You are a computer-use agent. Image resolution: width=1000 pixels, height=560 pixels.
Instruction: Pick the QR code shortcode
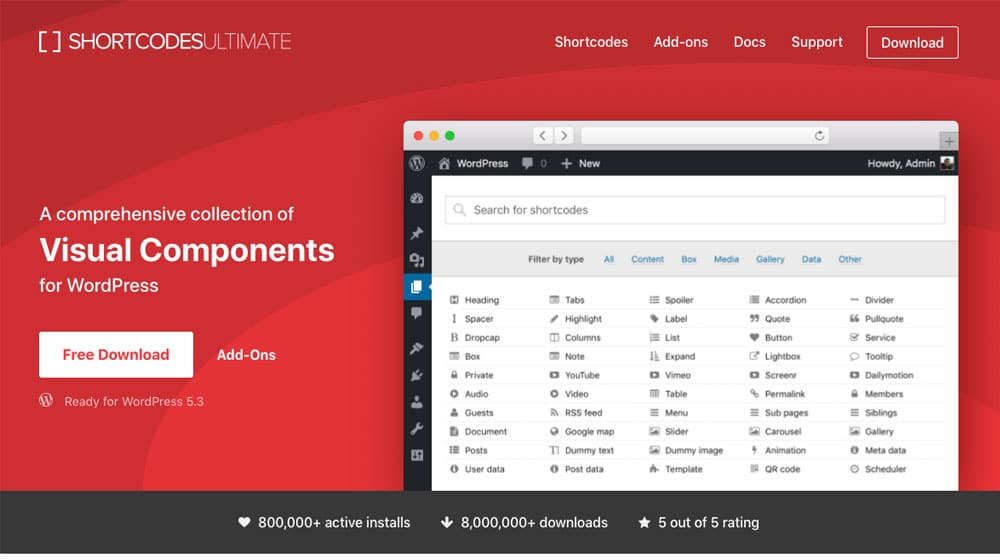(774, 469)
